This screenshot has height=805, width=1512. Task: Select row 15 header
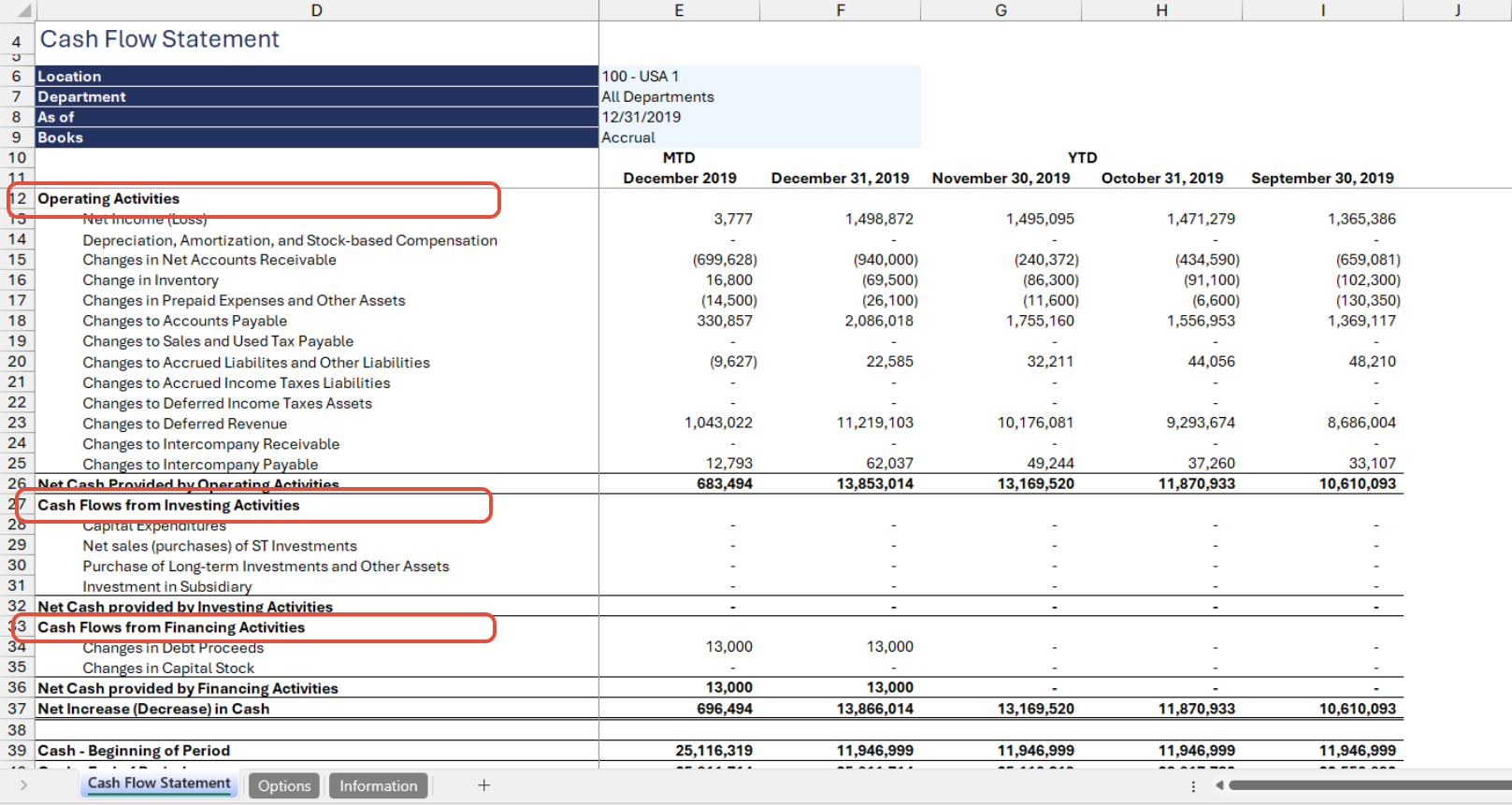pos(17,260)
